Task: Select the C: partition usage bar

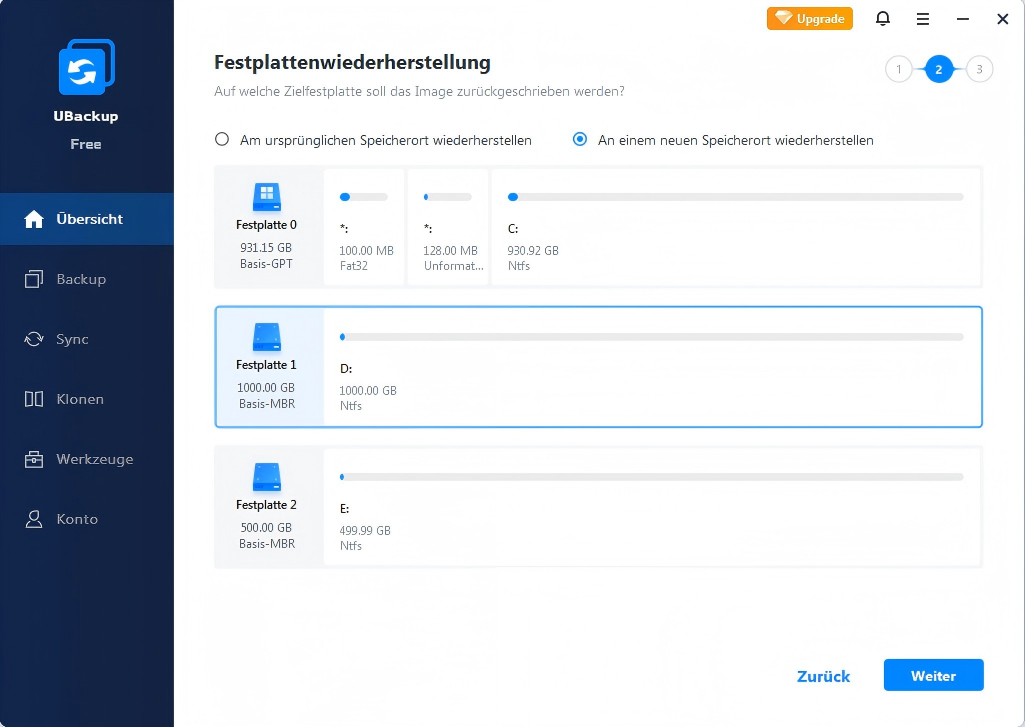Action: 735,197
